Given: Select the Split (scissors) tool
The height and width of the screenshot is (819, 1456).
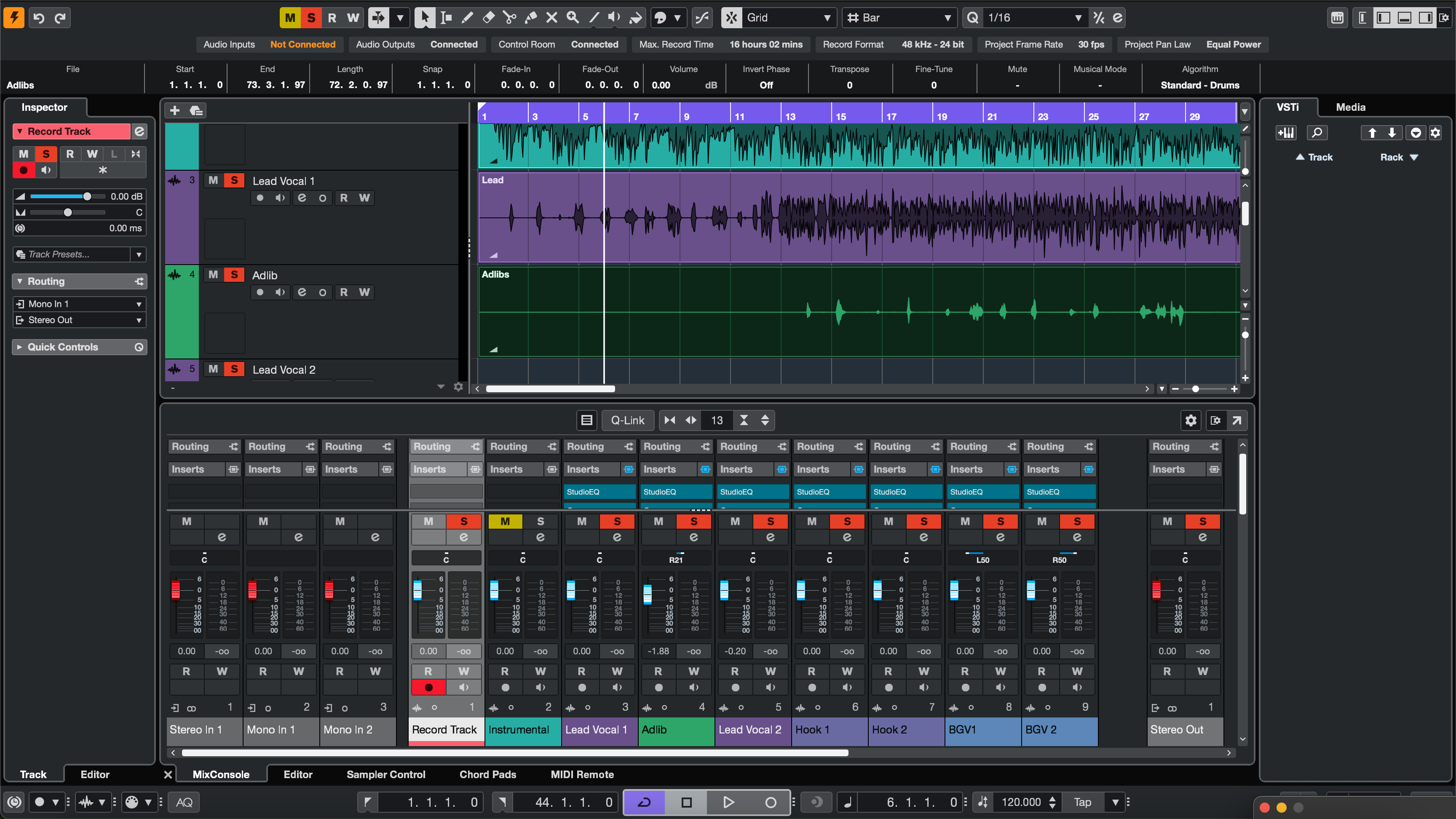Looking at the screenshot, I should (509, 18).
